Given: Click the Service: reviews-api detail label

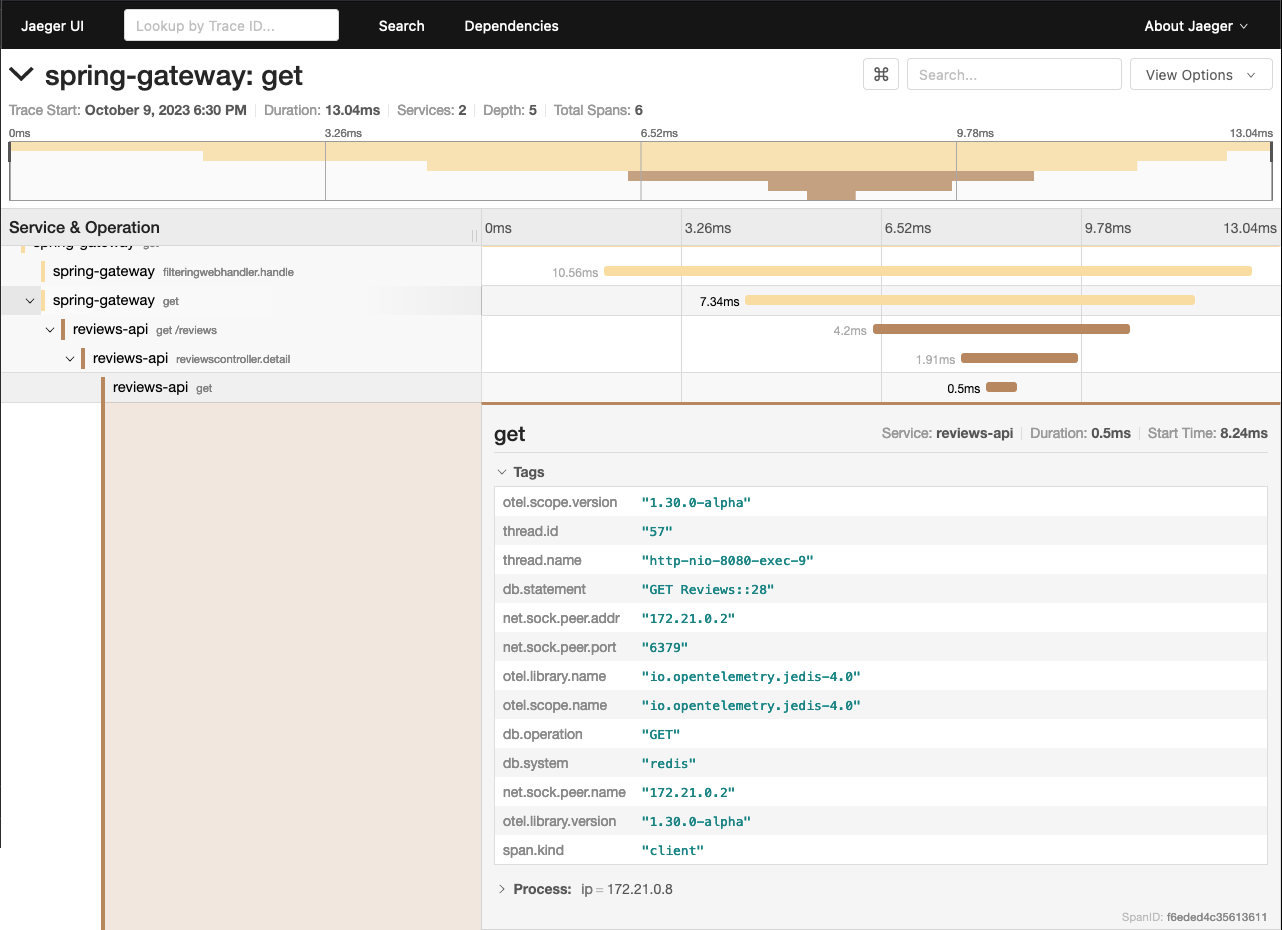Looking at the screenshot, I should pyautogui.click(x=947, y=433).
